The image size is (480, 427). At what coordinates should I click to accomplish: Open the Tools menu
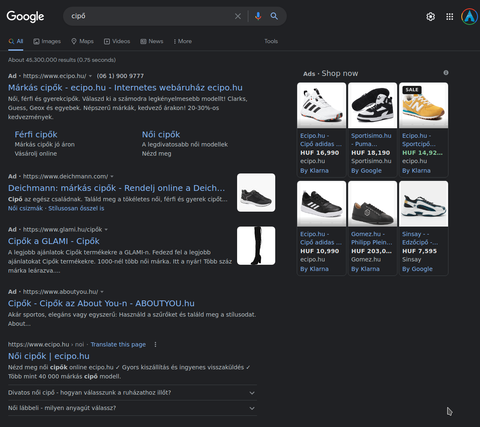pos(271,41)
